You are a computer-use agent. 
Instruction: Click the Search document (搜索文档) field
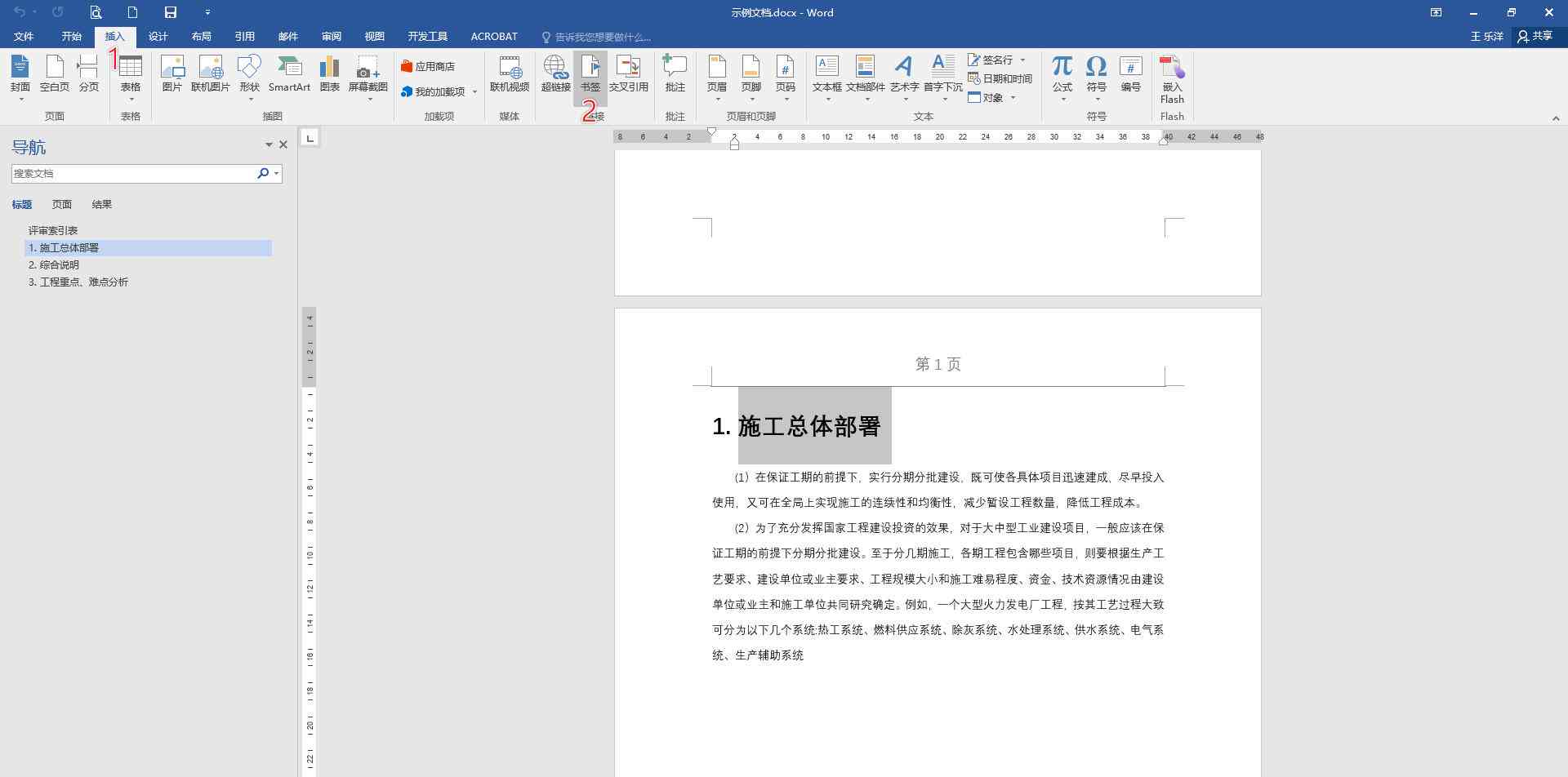pos(132,173)
